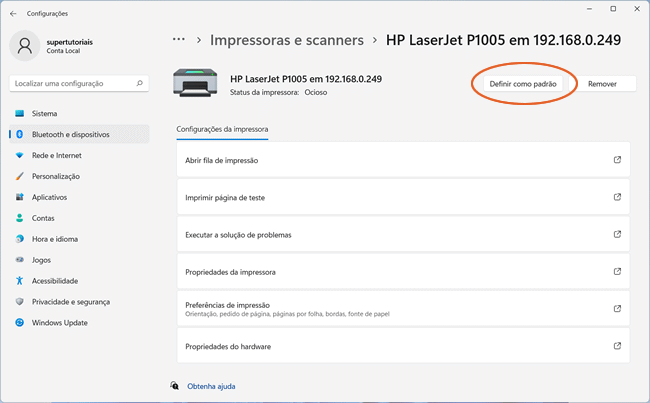This screenshot has height=403, width=650.
Task: Open the Personalização settings icon
Action: coord(20,176)
